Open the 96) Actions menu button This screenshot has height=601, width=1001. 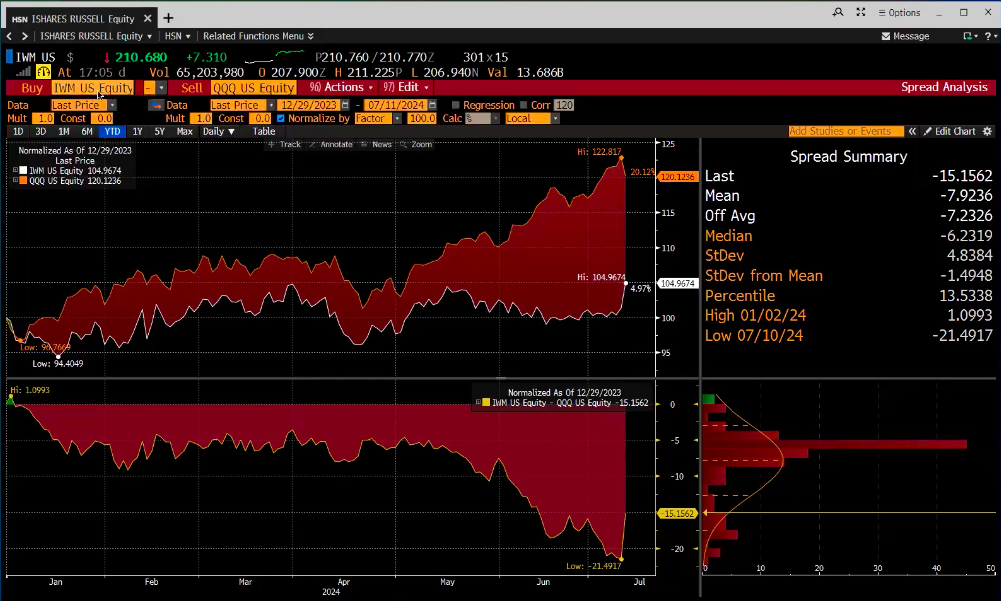click(x=341, y=88)
